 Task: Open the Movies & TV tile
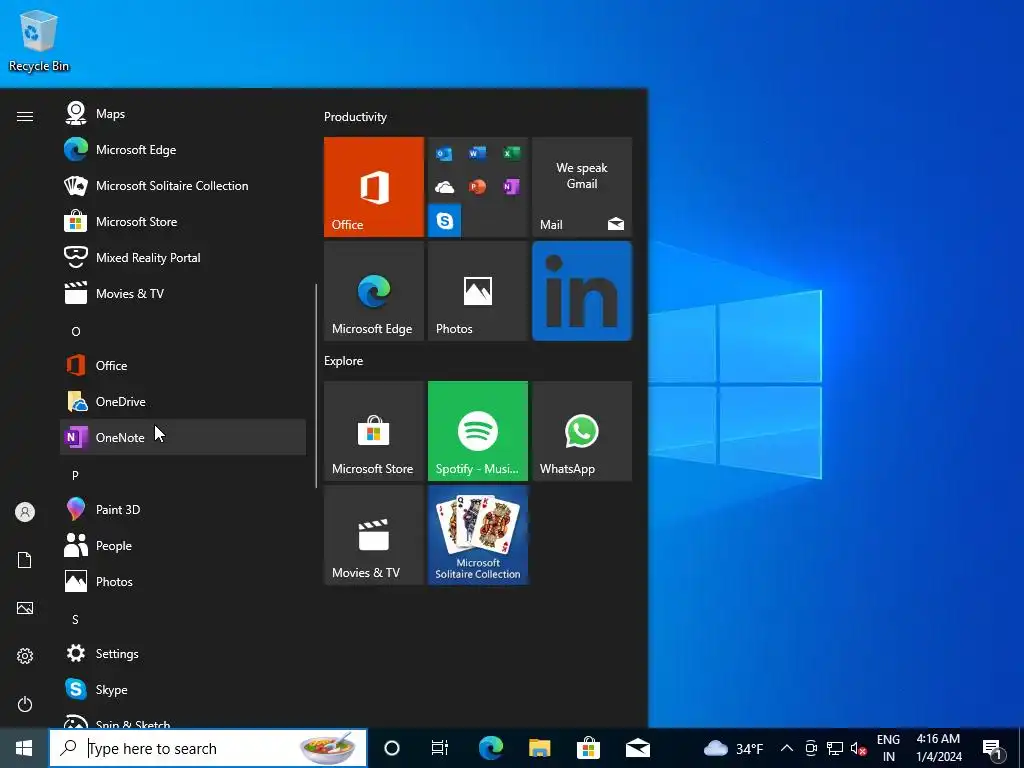[x=374, y=535]
